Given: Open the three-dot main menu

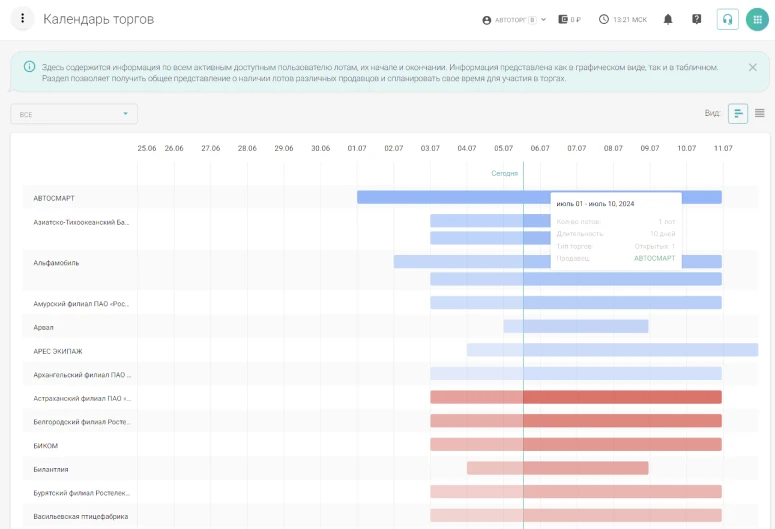Looking at the screenshot, I should [22, 19].
